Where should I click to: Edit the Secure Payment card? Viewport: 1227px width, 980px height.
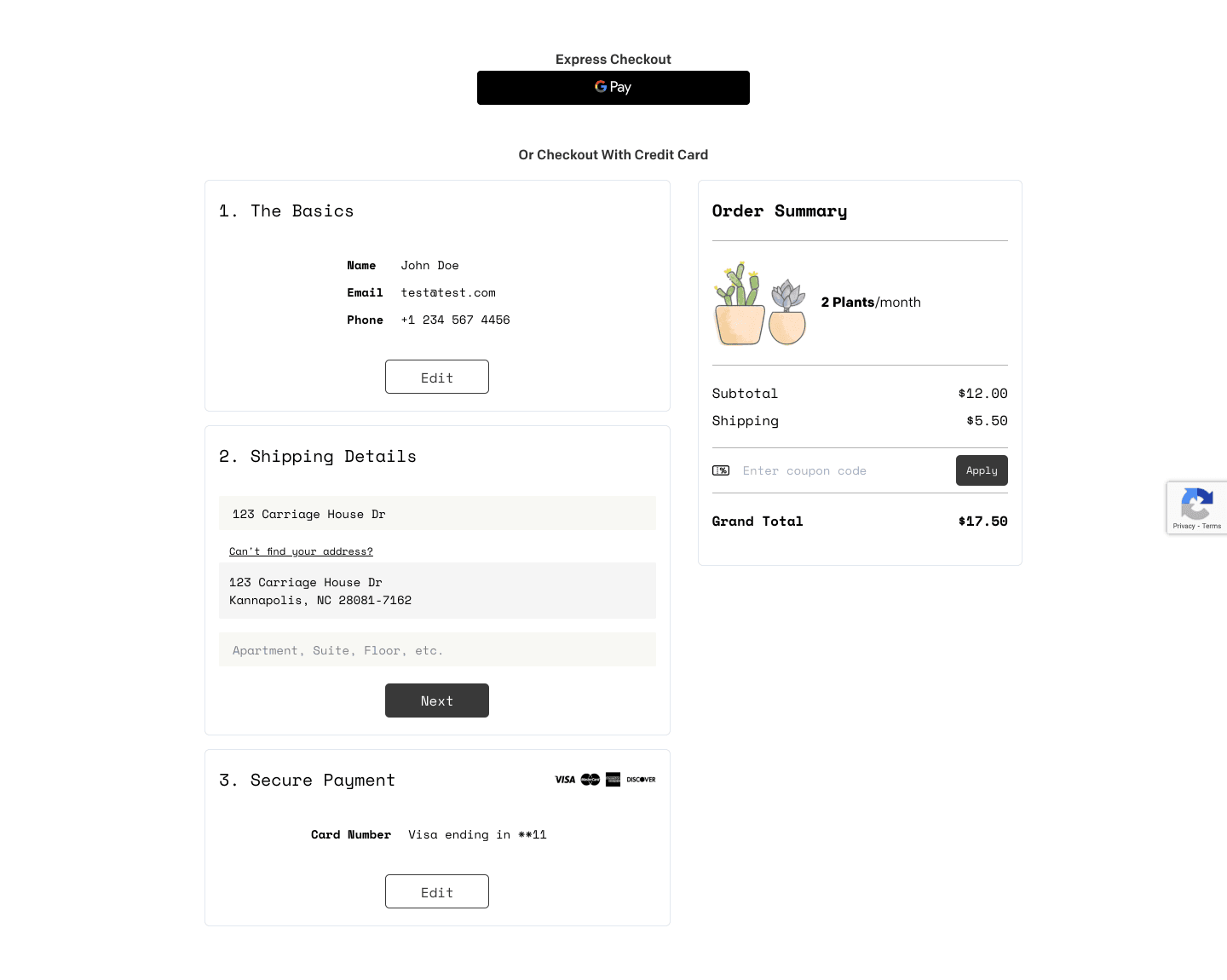[x=437, y=891]
